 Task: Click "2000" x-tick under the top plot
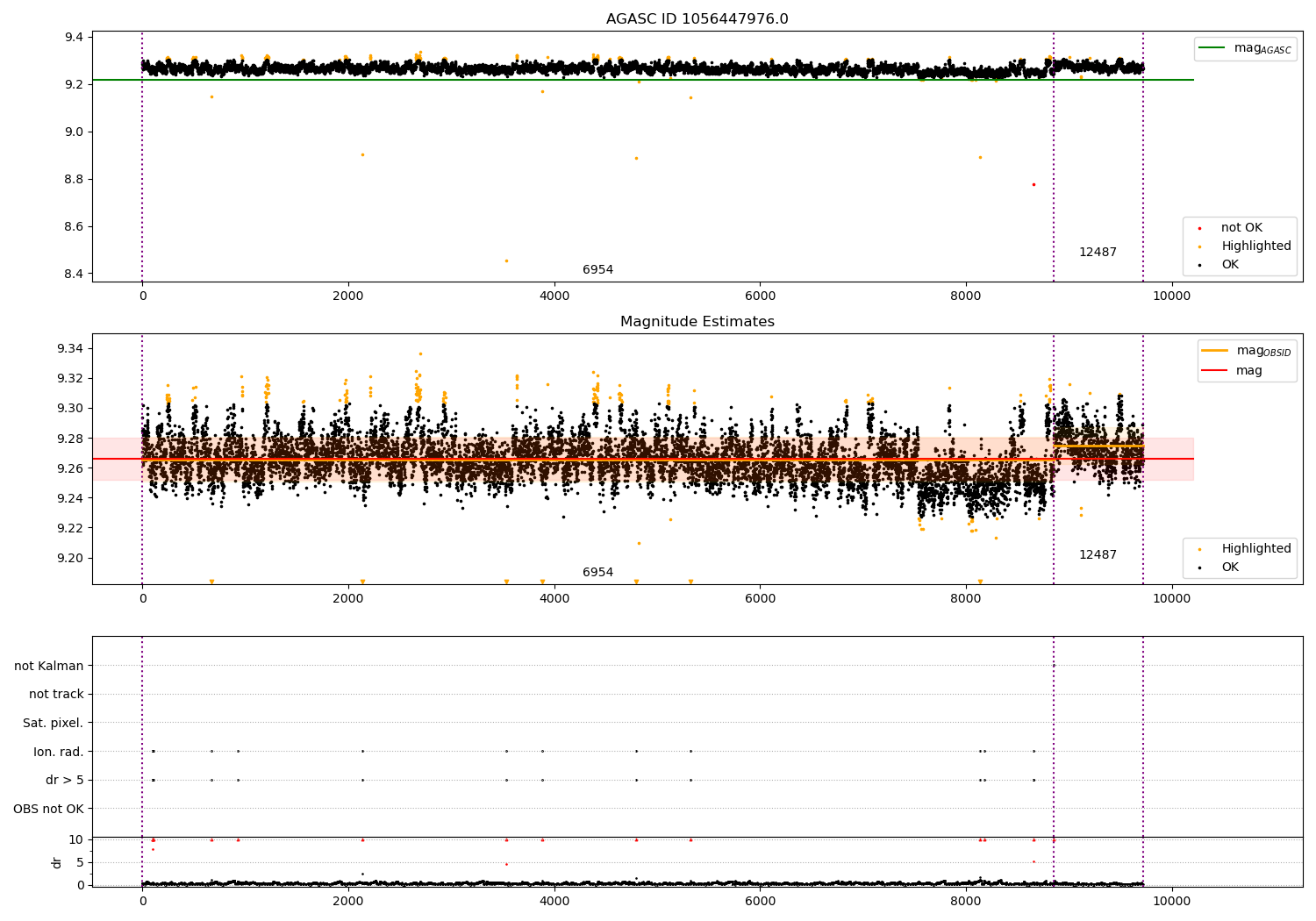click(348, 296)
